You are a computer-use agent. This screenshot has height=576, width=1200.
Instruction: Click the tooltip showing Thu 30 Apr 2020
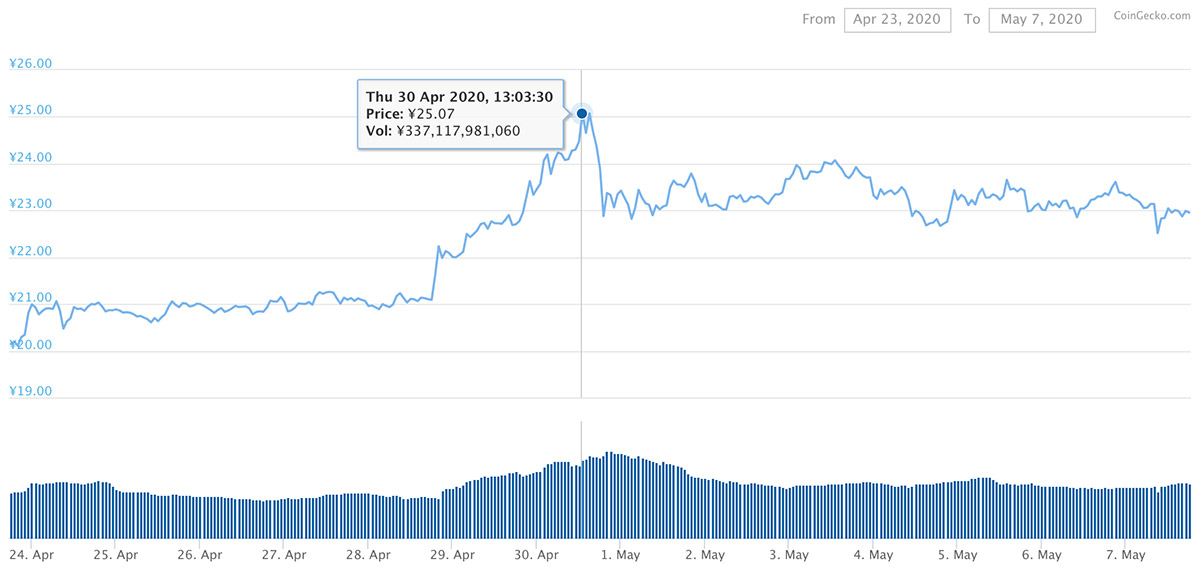(x=462, y=114)
